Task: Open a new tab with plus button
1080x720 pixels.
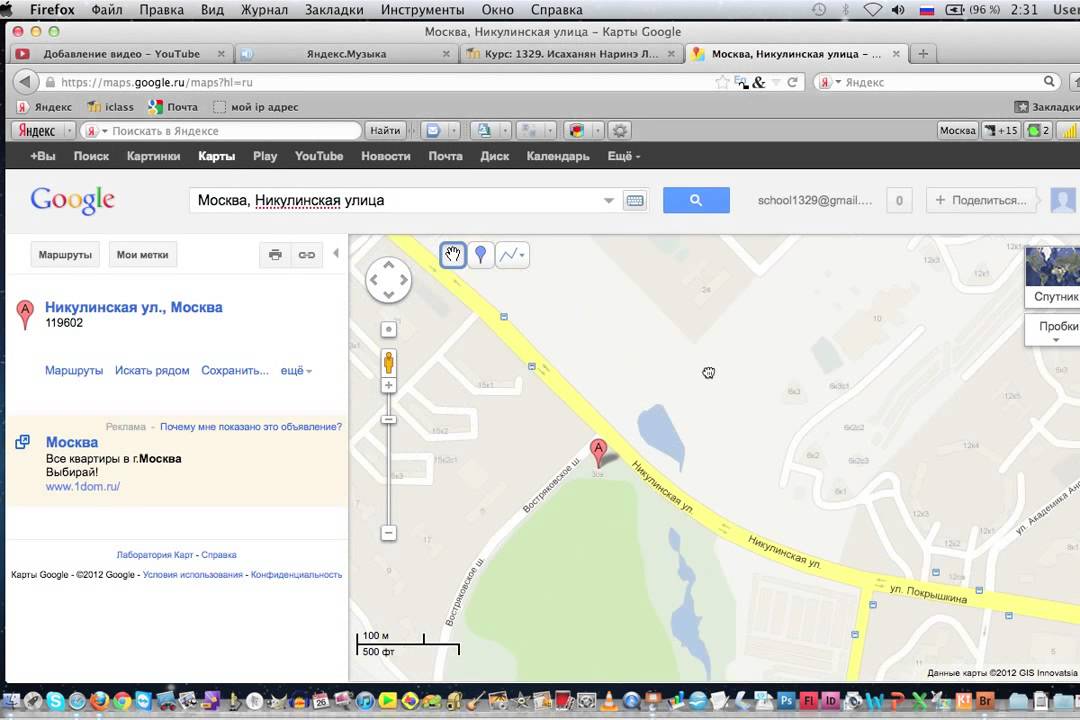Action: click(923, 54)
